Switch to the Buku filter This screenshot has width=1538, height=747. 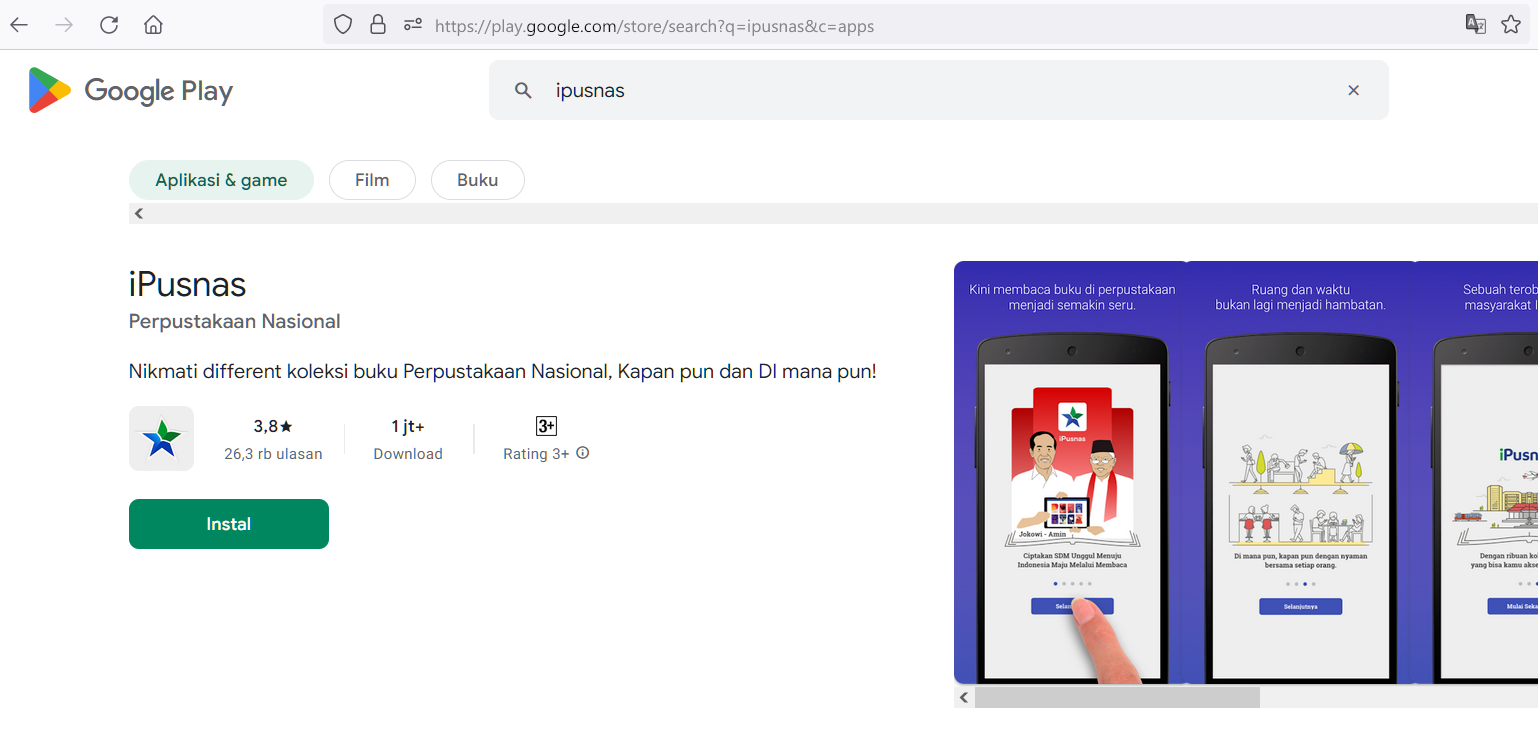(478, 180)
